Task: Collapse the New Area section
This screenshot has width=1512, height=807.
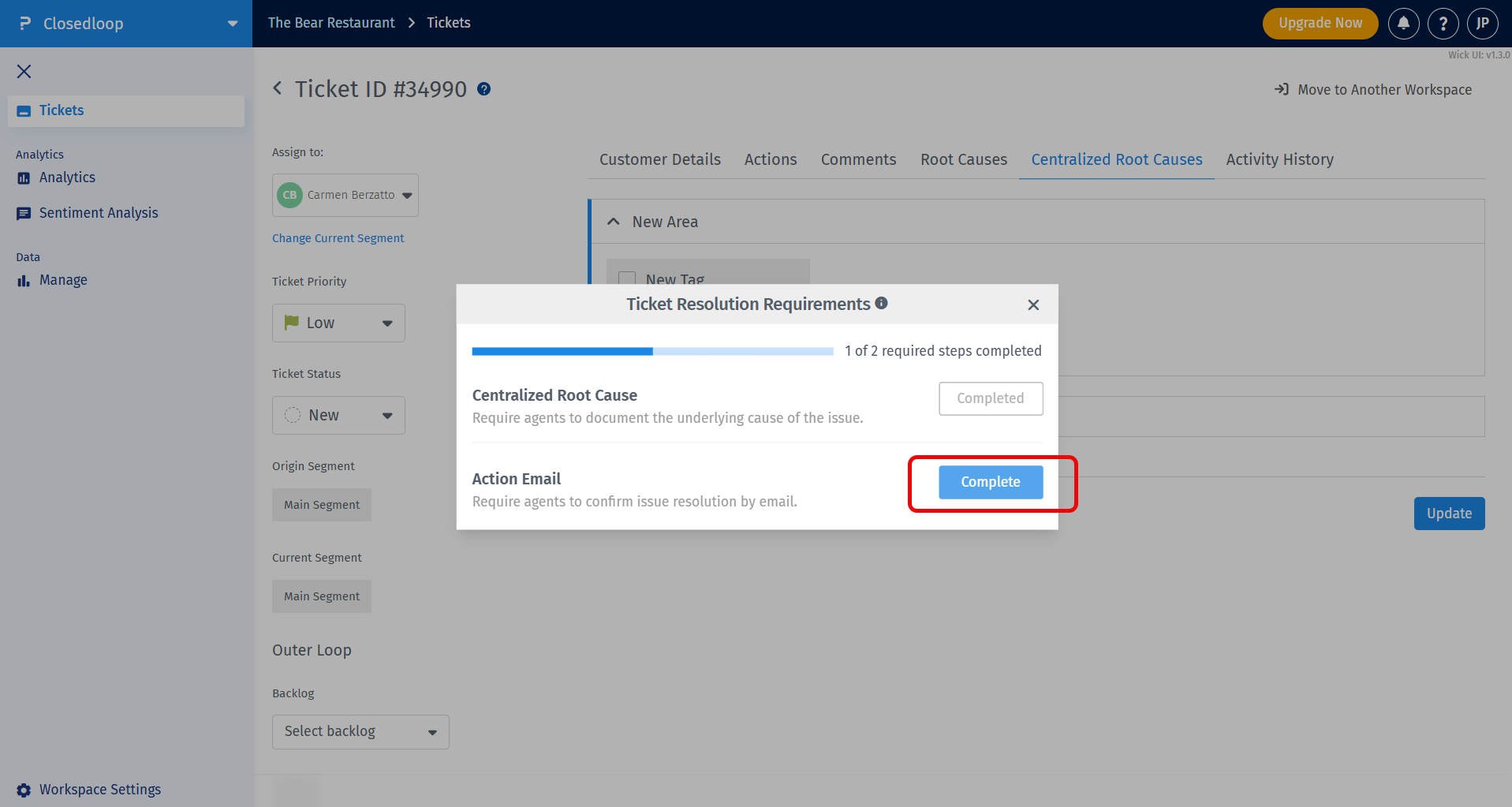Action: pyautogui.click(x=614, y=222)
